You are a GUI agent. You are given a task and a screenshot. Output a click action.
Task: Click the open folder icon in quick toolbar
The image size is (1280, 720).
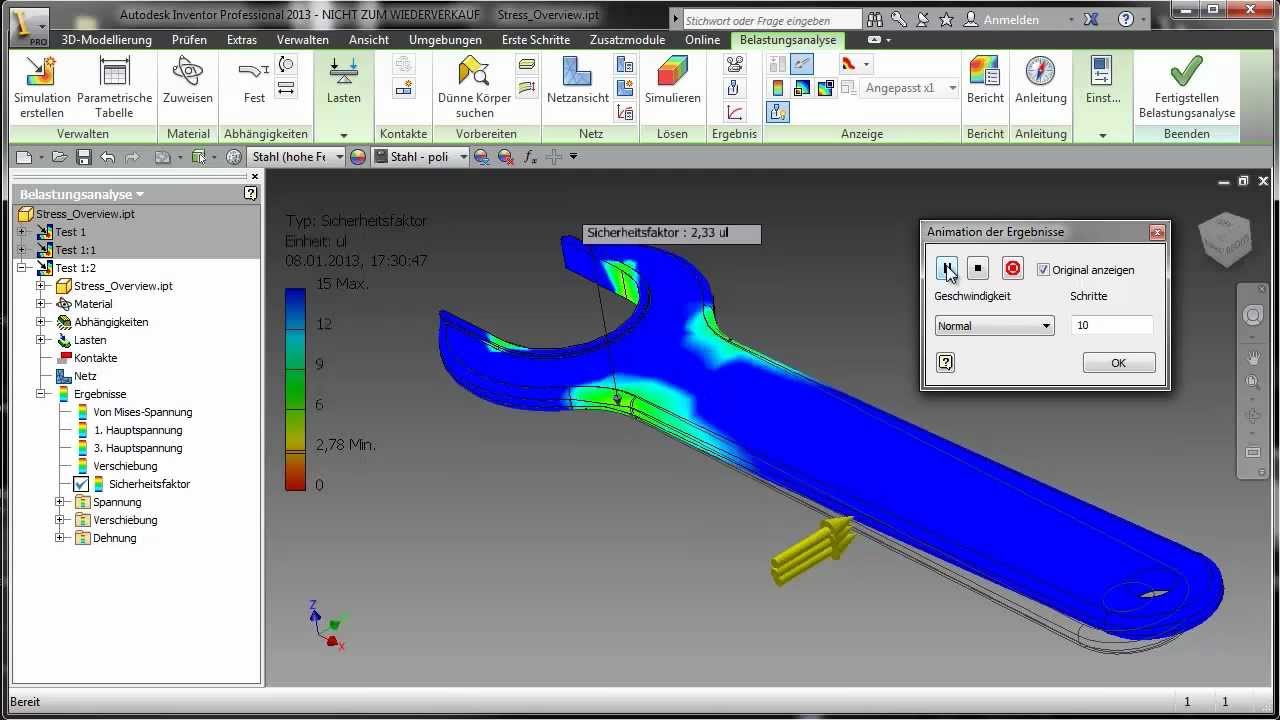(x=60, y=157)
